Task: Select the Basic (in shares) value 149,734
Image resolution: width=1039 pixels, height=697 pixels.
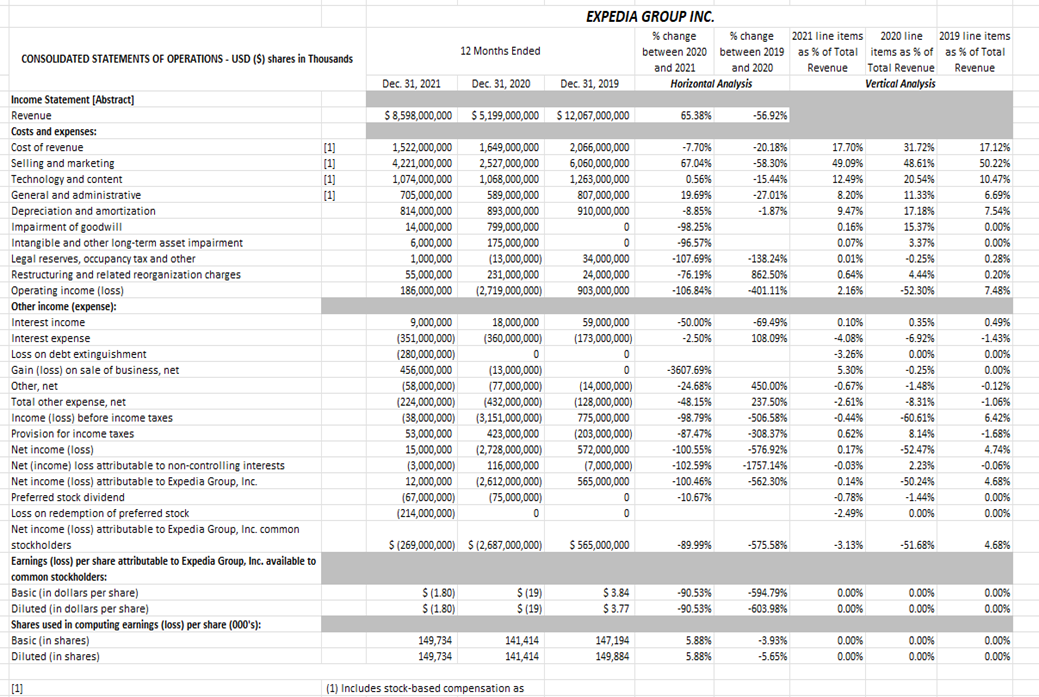Action: coord(435,640)
